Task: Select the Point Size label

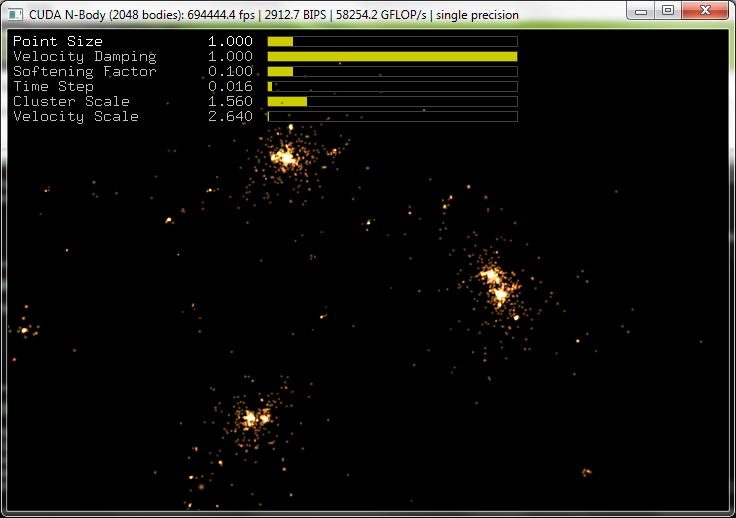Action: coord(58,42)
